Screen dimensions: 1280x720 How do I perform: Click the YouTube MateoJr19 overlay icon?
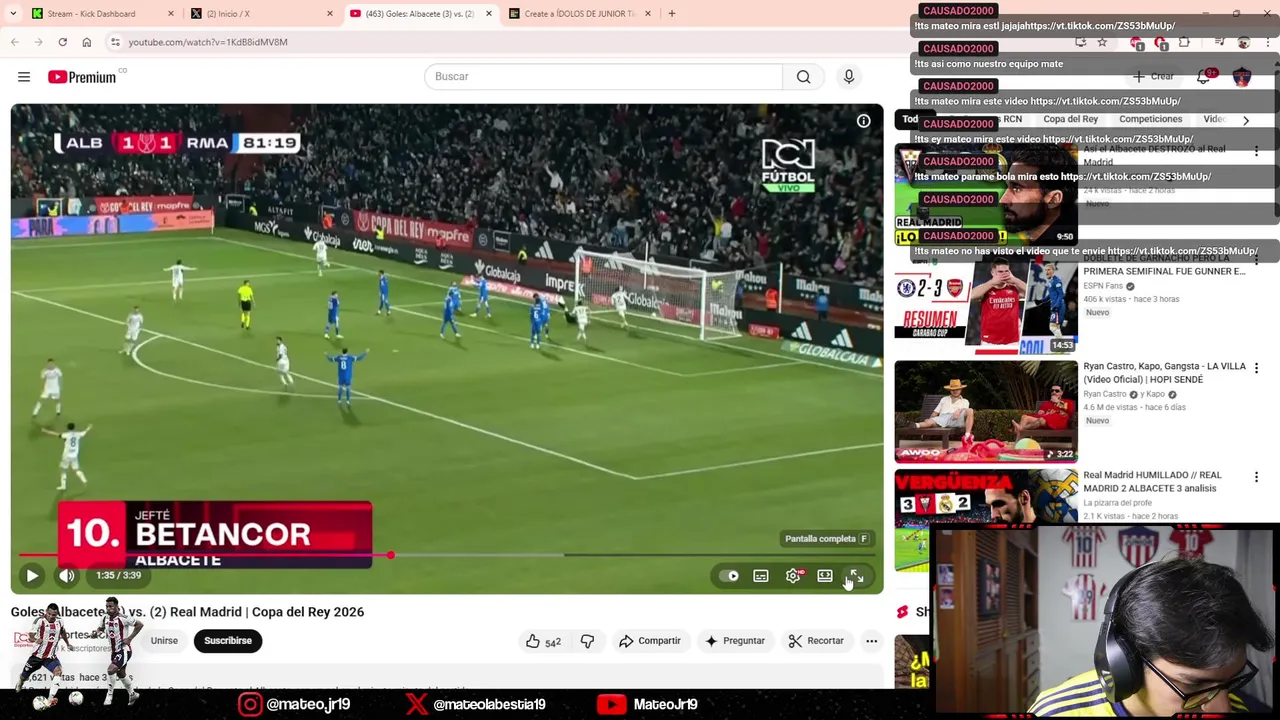(x=611, y=704)
